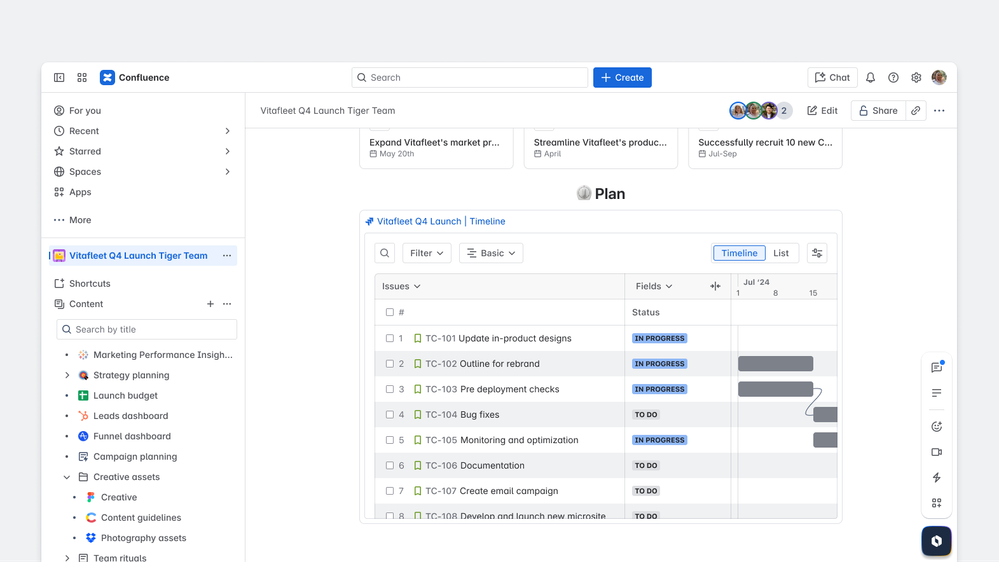Select all issues with header checkbox
This screenshot has width=999, height=562.
click(x=390, y=313)
